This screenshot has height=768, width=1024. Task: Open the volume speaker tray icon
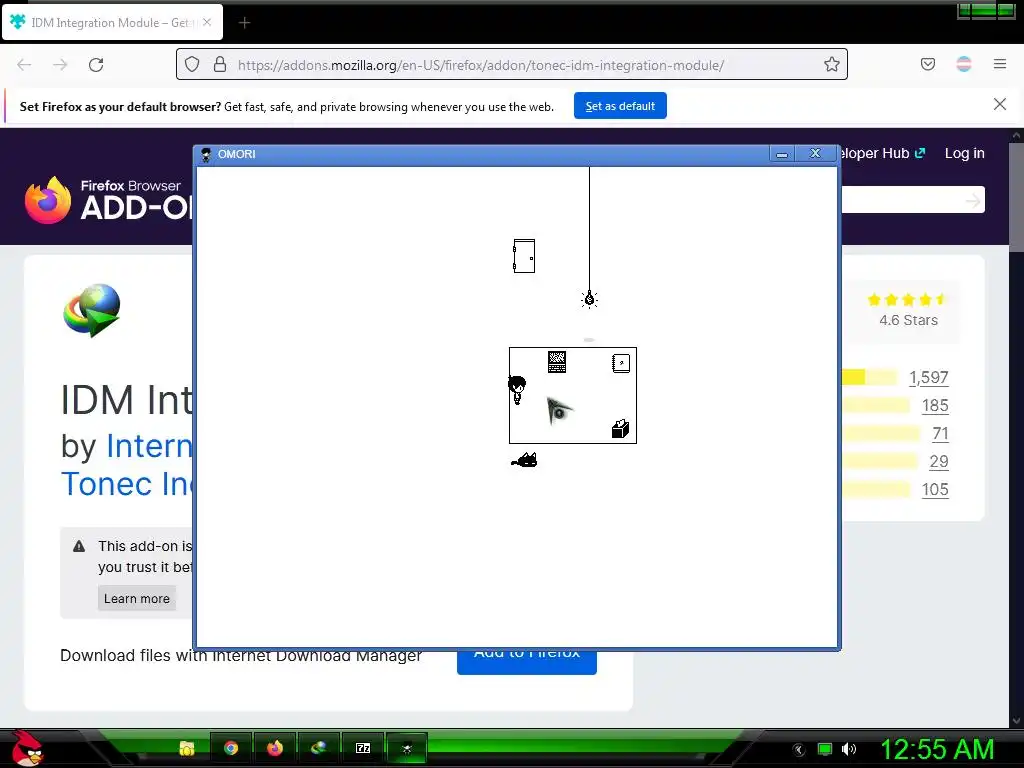(848, 749)
